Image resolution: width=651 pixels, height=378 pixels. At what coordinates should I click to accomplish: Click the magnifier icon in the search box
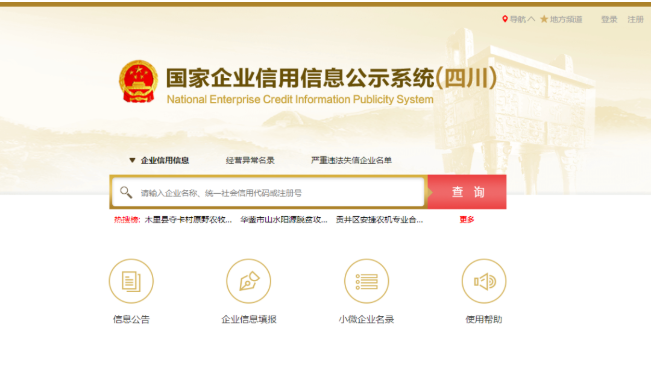(x=126, y=192)
